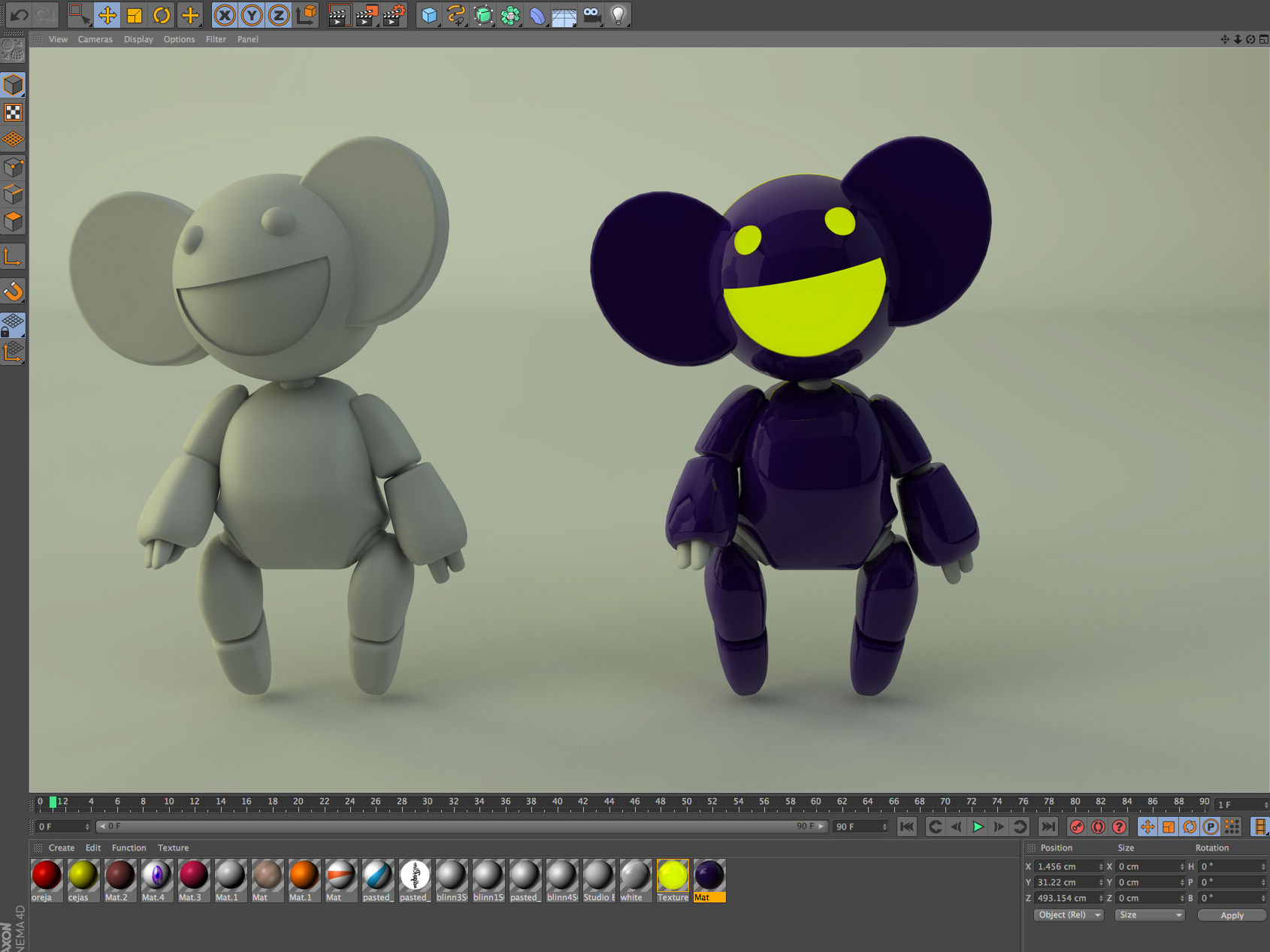Switch to Points mode
This screenshot has height=952, width=1270.
click(14, 167)
